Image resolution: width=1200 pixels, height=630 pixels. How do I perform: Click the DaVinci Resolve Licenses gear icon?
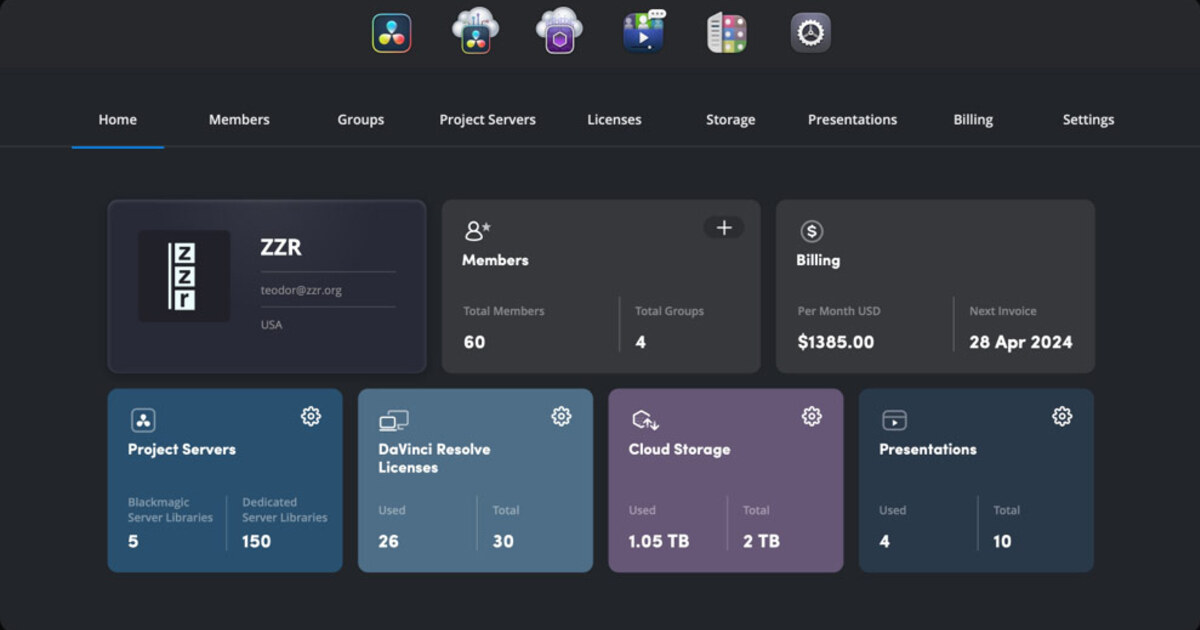561,417
